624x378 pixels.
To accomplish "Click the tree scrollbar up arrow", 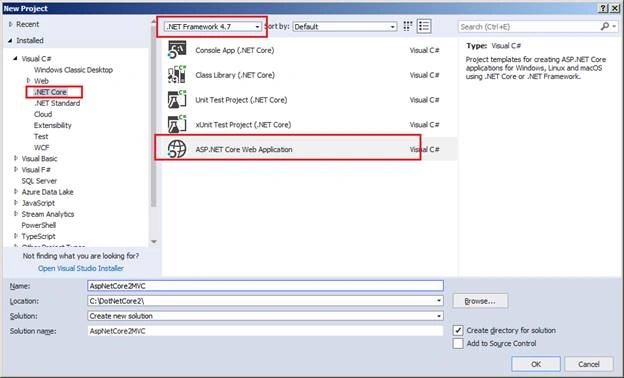I will click(154, 20).
